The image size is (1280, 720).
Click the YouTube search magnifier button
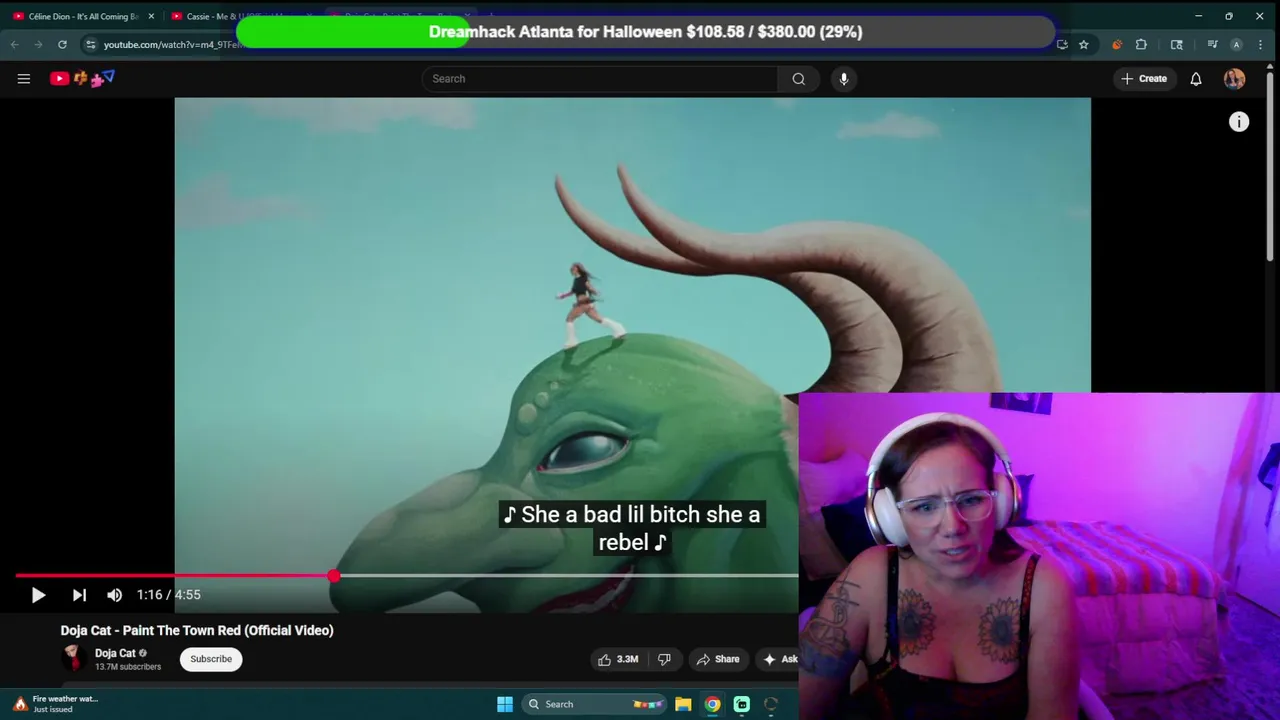(x=798, y=79)
